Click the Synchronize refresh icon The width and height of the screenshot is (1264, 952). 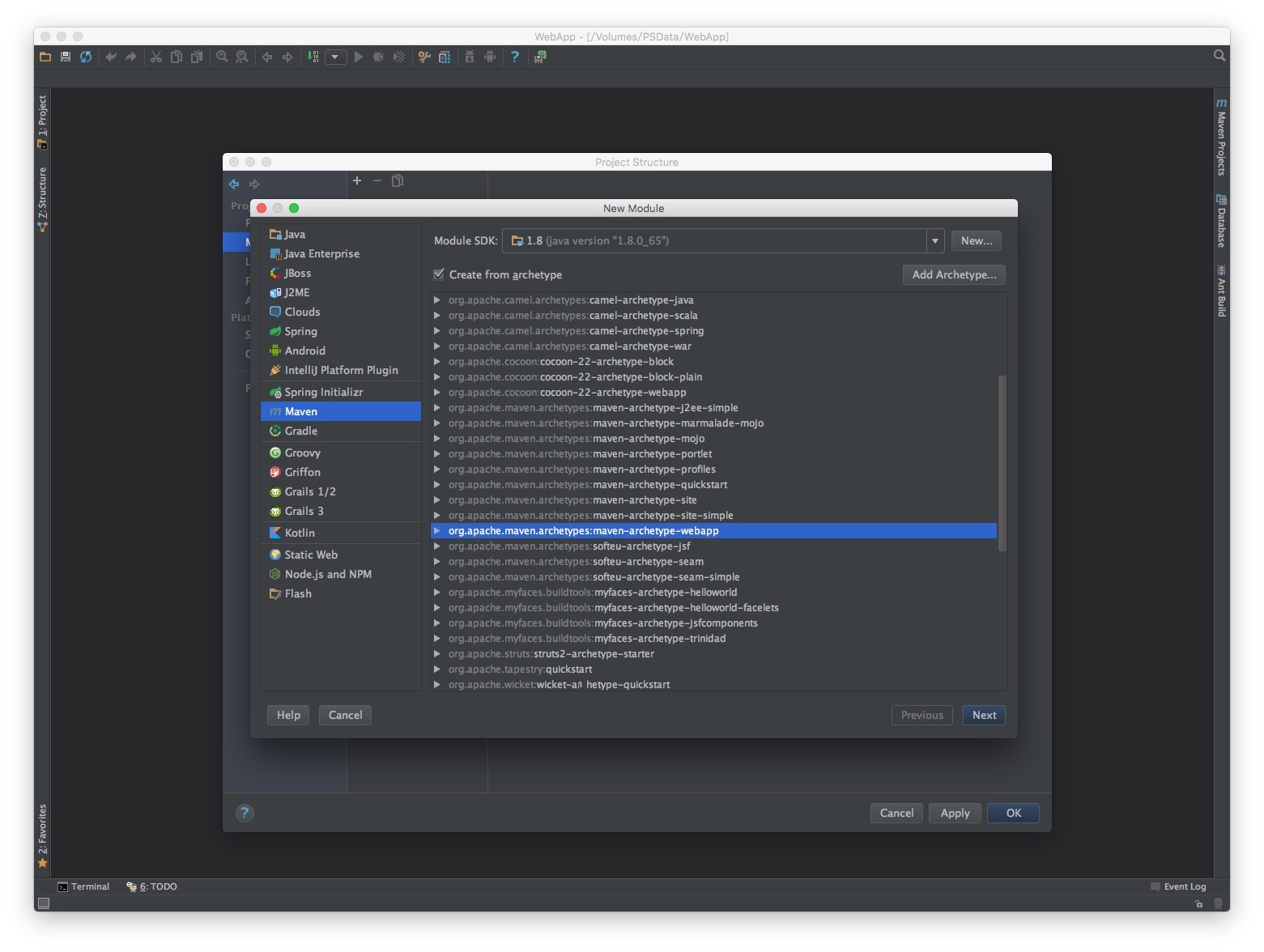[86, 57]
